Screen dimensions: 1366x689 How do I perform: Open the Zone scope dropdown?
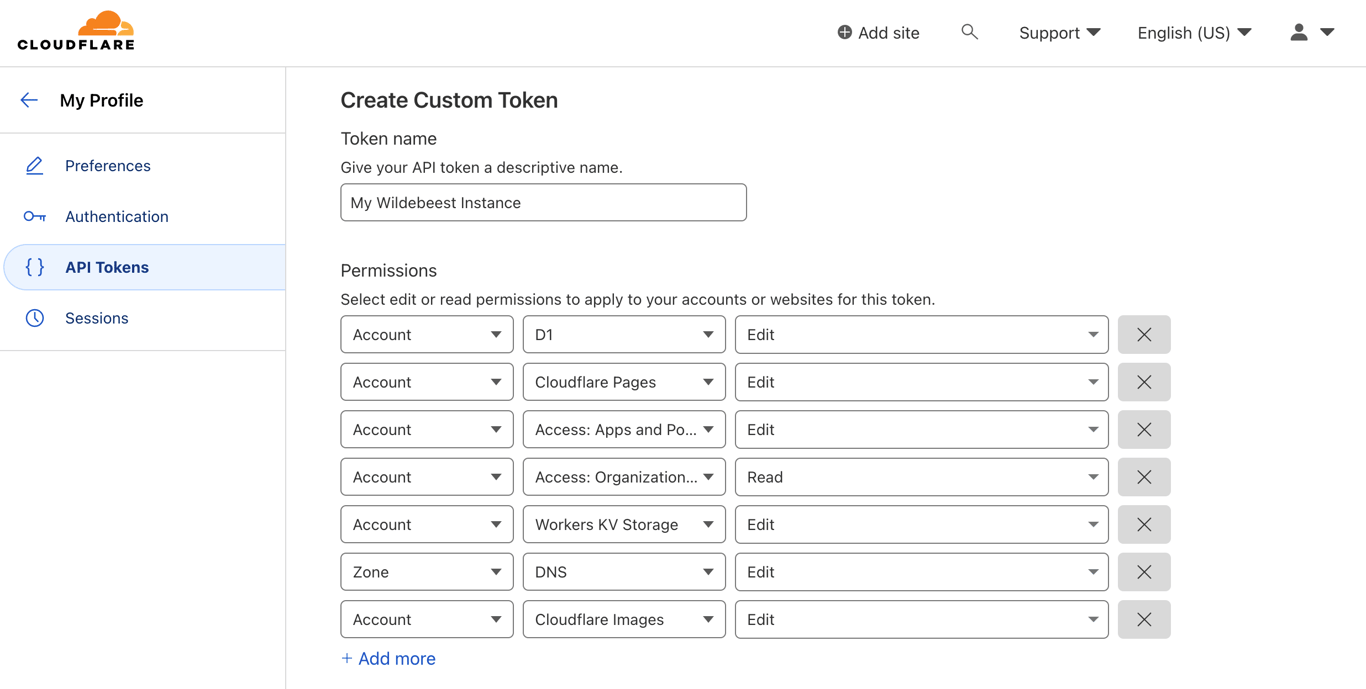click(x=427, y=572)
